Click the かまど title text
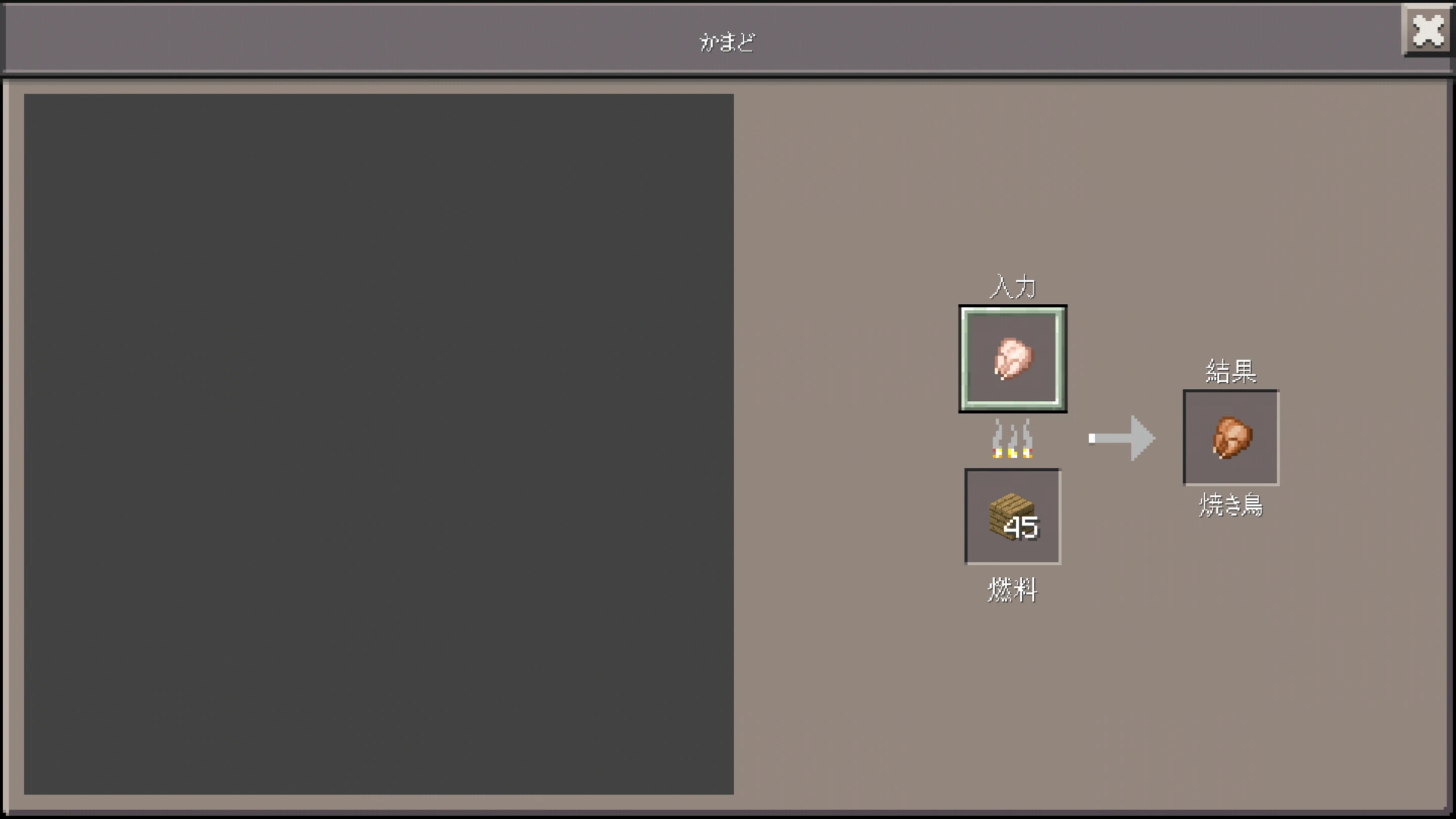Viewport: 1456px width, 819px height. [x=727, y=42]
